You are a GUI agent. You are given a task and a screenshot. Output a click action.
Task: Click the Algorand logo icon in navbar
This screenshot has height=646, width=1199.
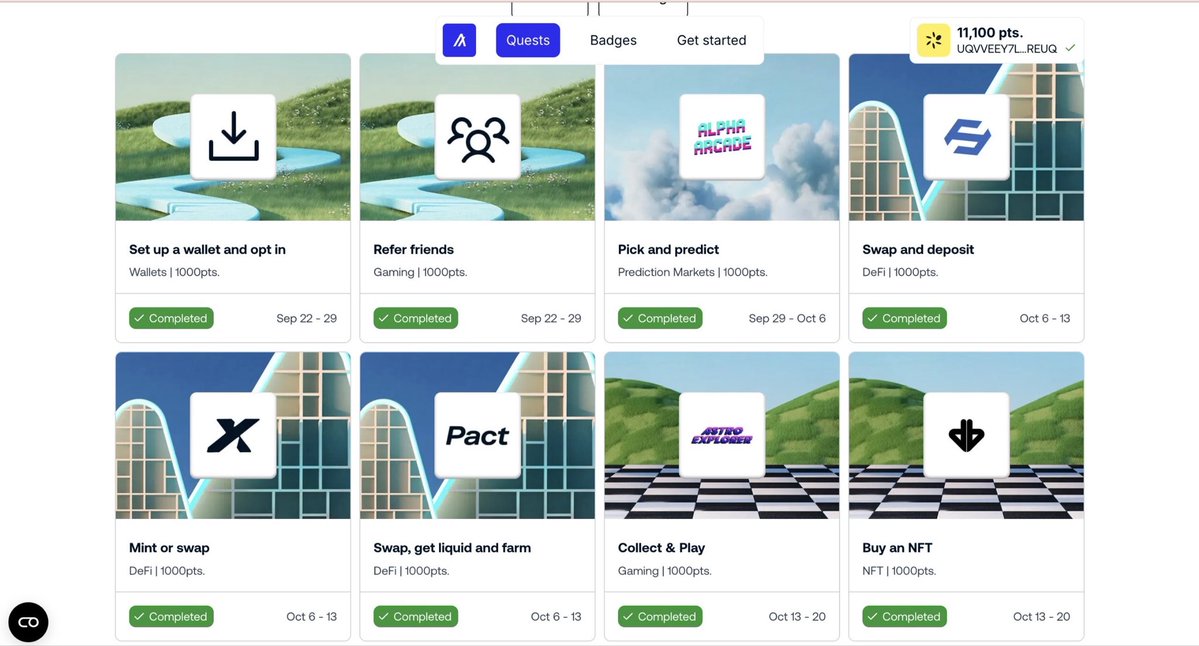tap(460, 41)
